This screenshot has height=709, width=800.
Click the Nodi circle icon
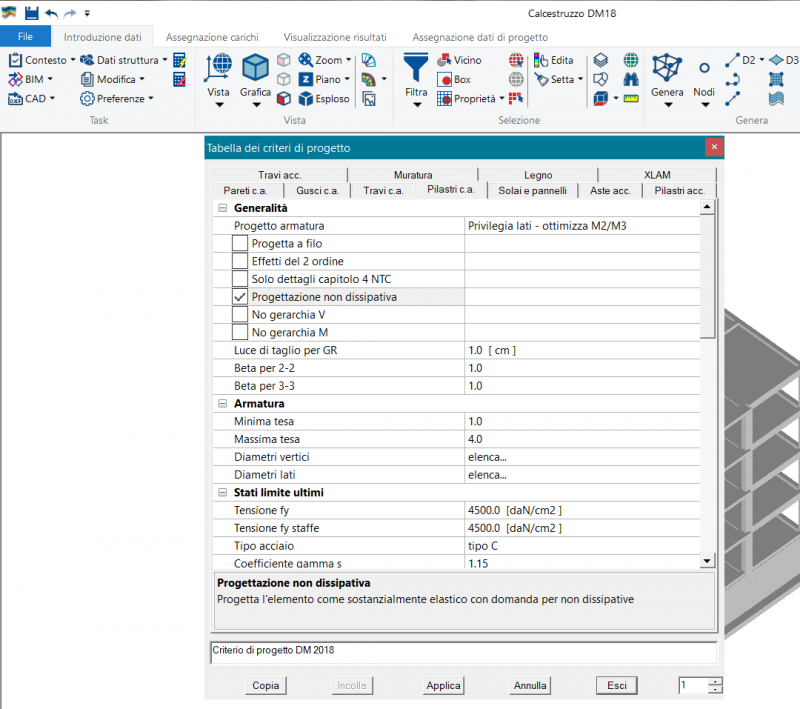click(704, 68)
